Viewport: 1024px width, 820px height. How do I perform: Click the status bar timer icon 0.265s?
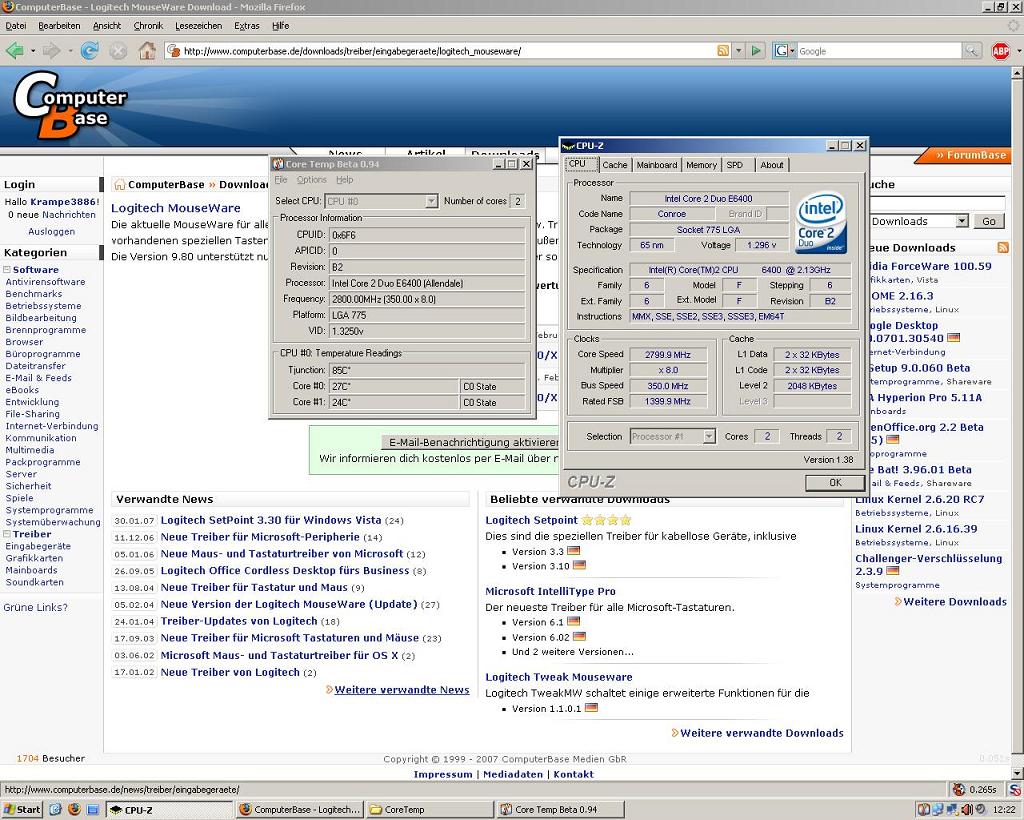[958, 789]
